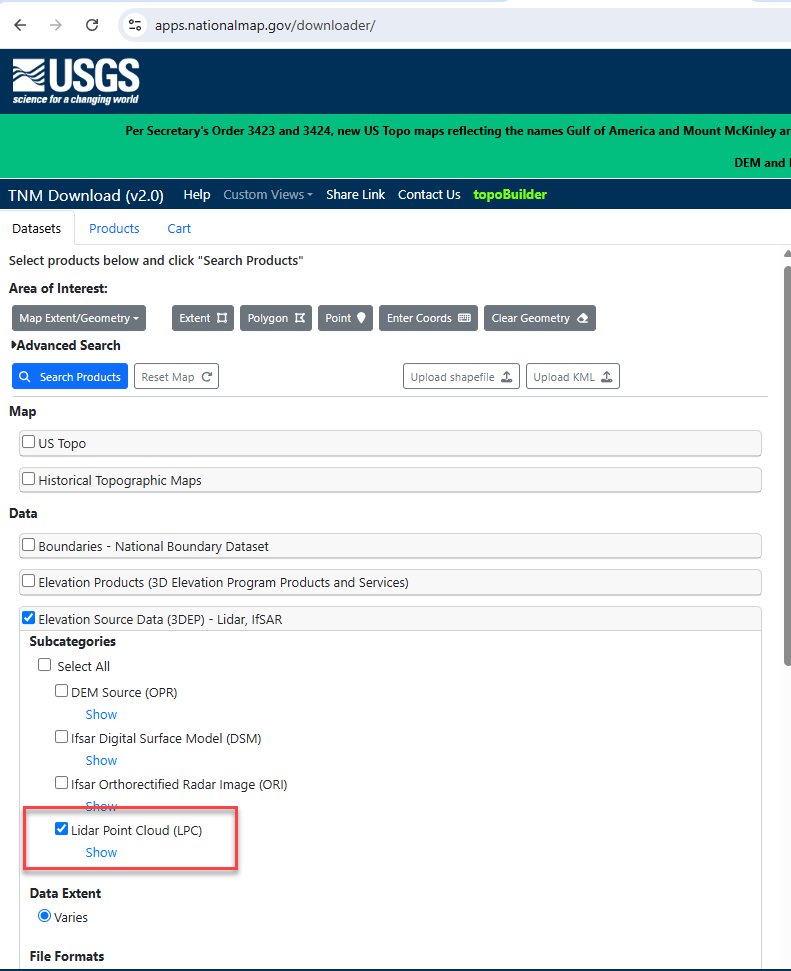Click Share Link in nav bar
Viewport: 791px width, 971px height.
point(356,194)
